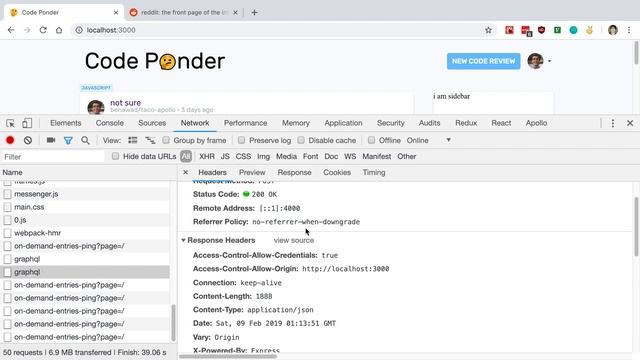Collapse the Response Headers section
The width and height of the screenshot is (640, 360).
click(183, 240)
